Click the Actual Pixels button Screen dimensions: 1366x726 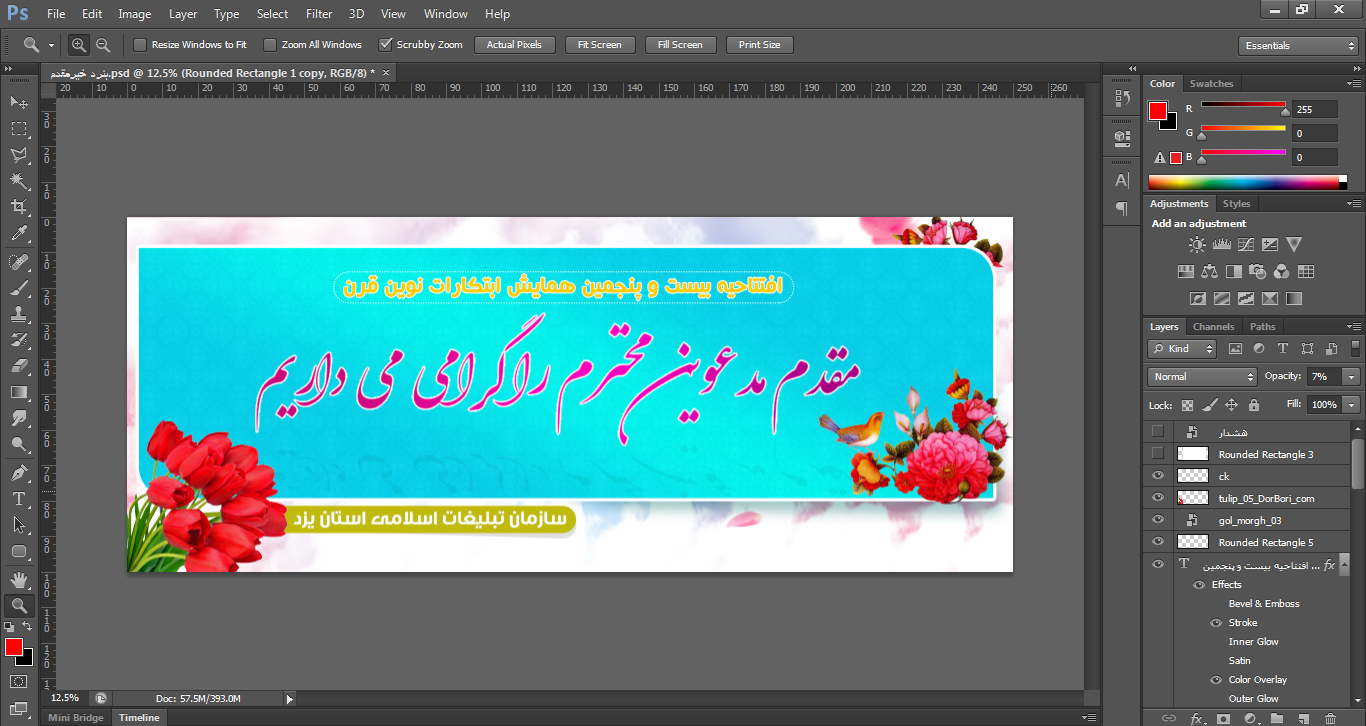pyautogui.click(x=514, y=45)
